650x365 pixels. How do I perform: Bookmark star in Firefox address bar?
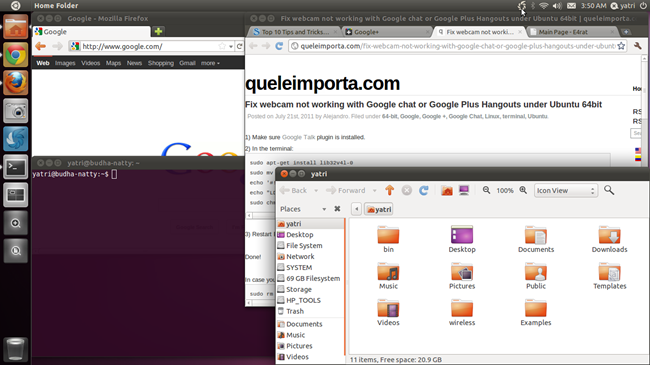(x=222, y=46)
